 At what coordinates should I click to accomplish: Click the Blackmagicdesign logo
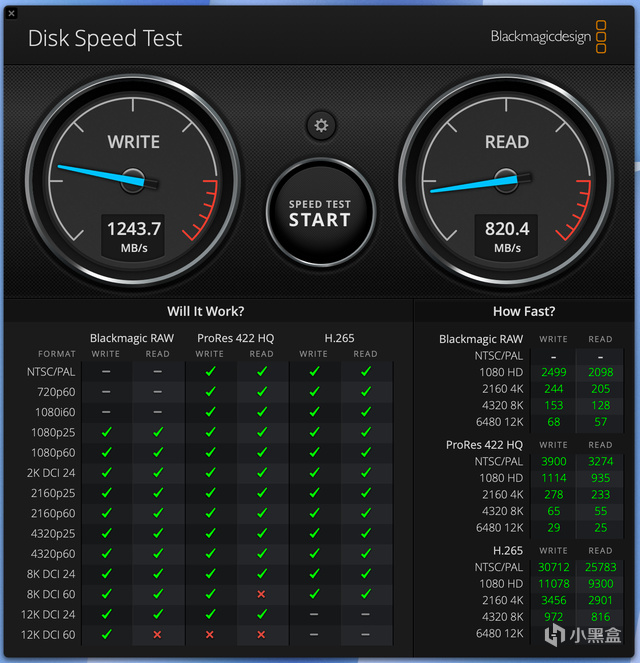click(549, 37)
